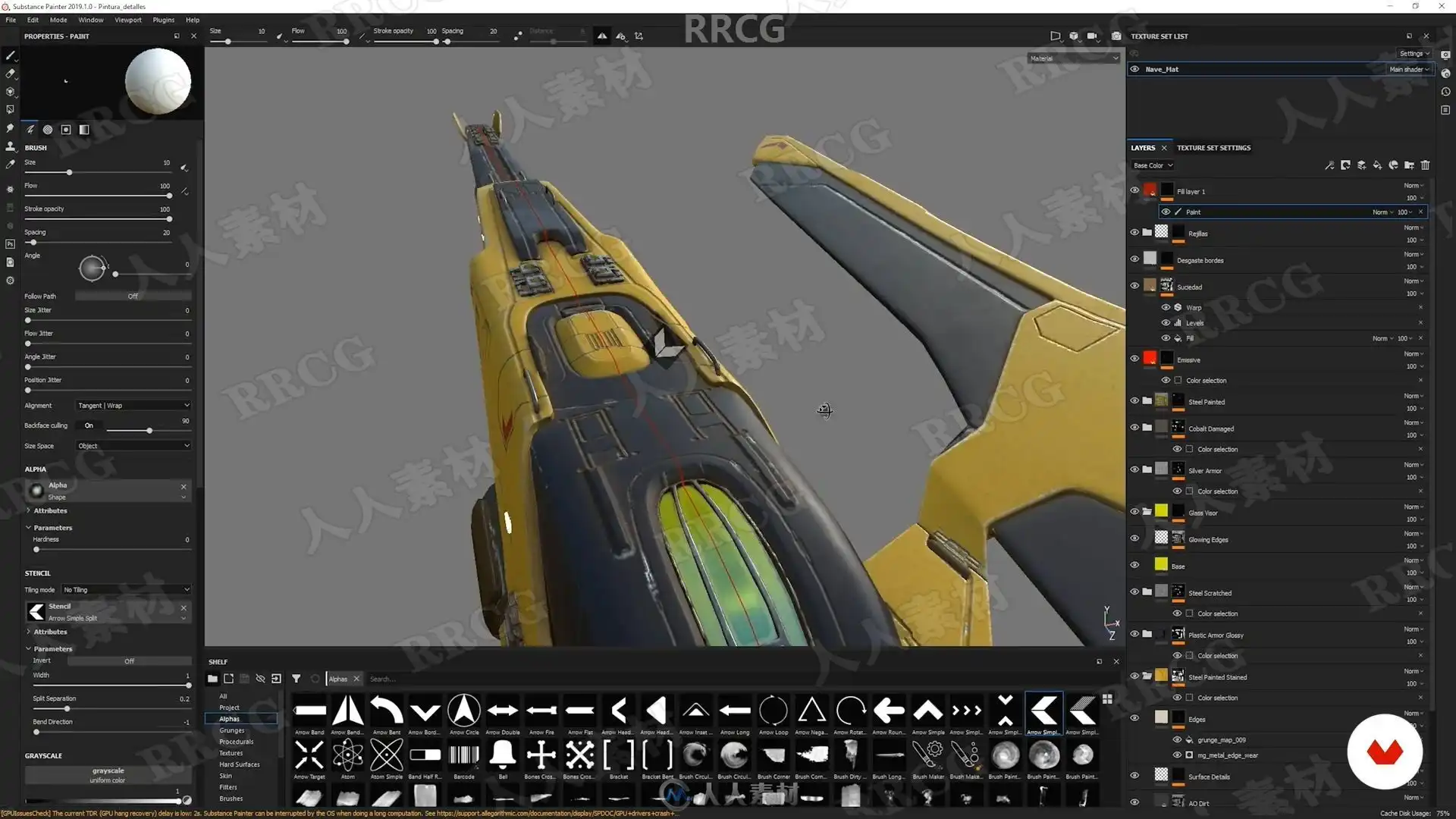
Task: Open the Viewport menu
Action: [x=127, y=20]
